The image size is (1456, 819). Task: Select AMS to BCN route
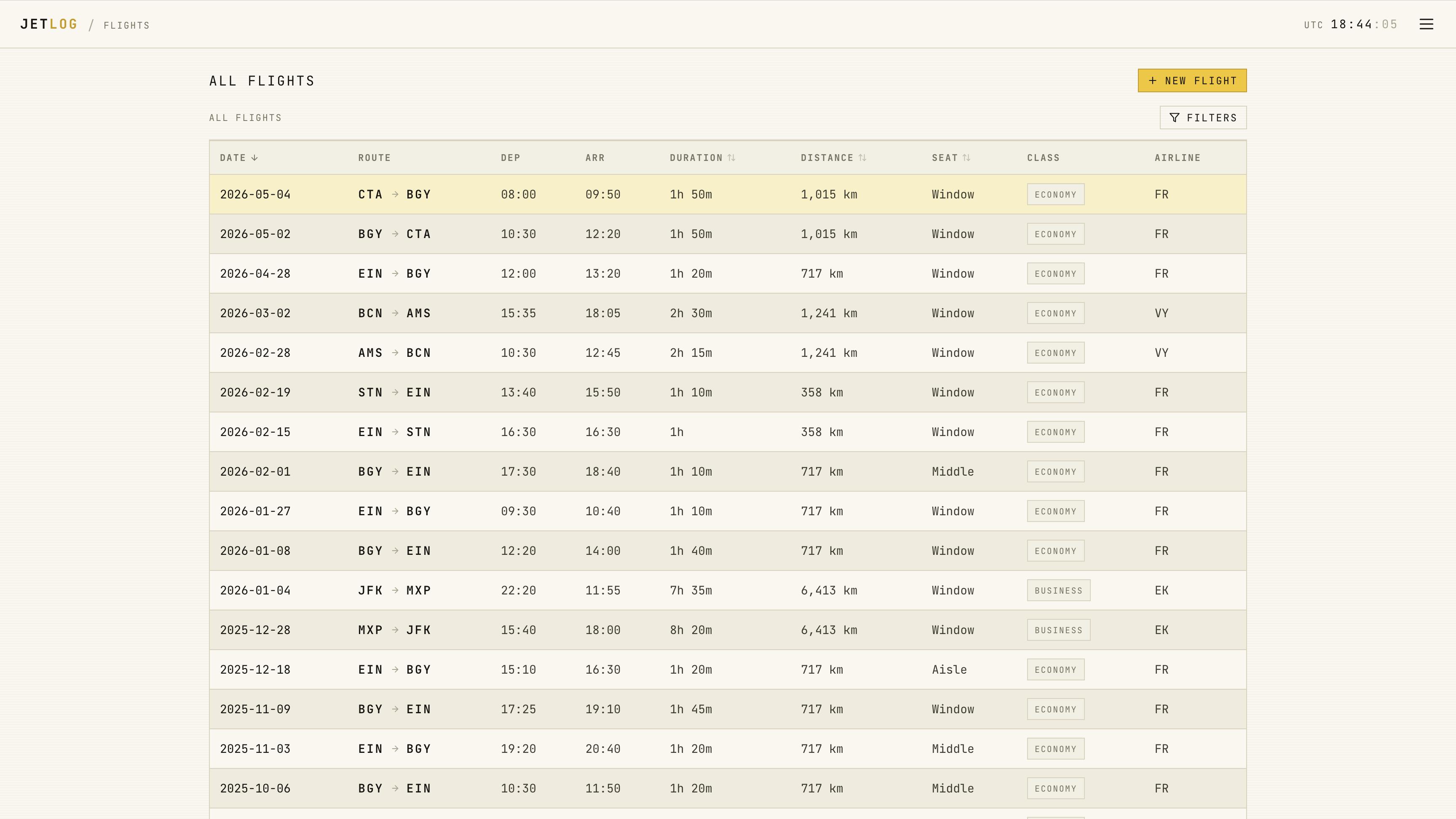click(x=394, y=353)
